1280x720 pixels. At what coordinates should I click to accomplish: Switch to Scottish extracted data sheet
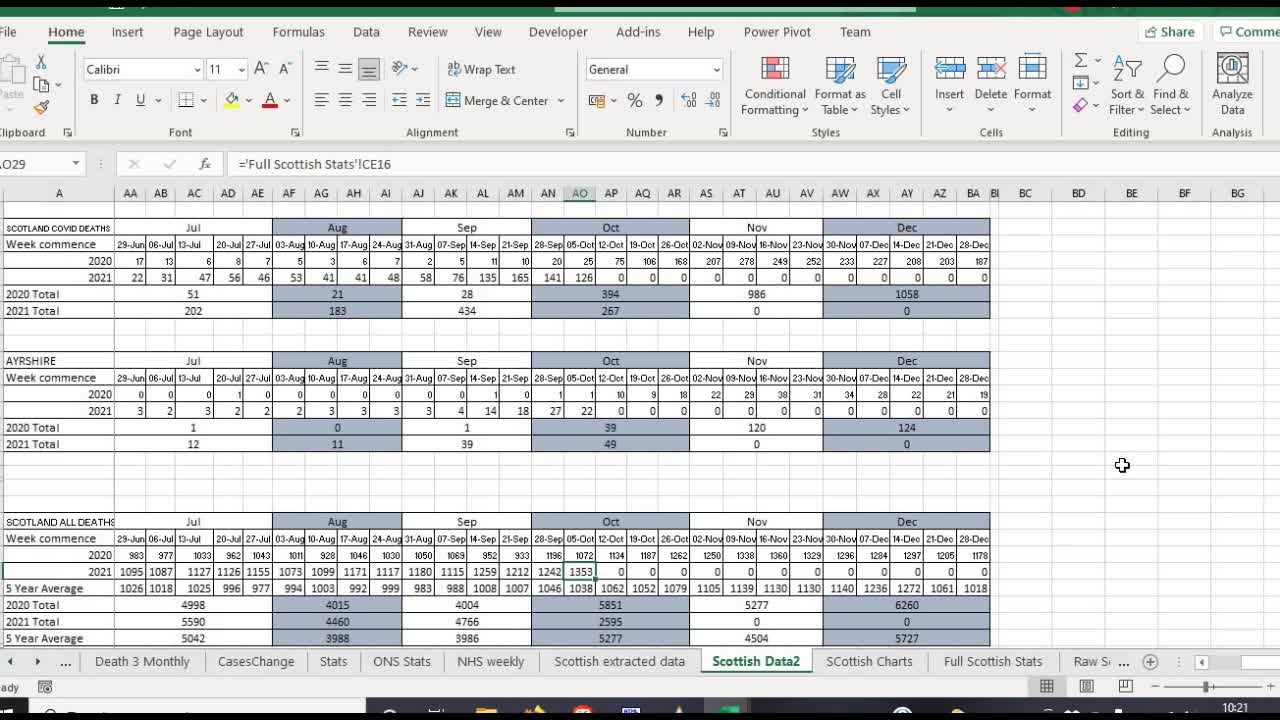tap(619, 661)
